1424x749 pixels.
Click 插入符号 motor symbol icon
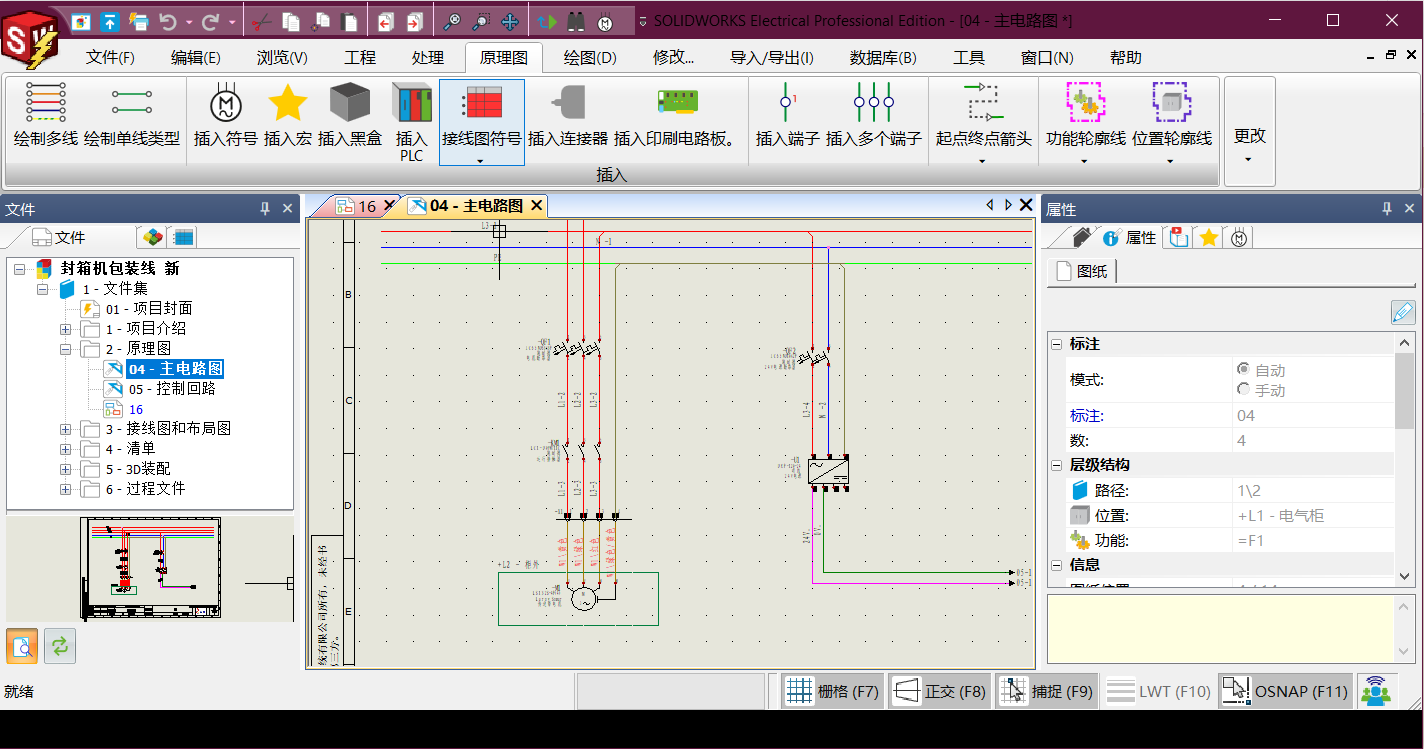click(x=226, y=103)
